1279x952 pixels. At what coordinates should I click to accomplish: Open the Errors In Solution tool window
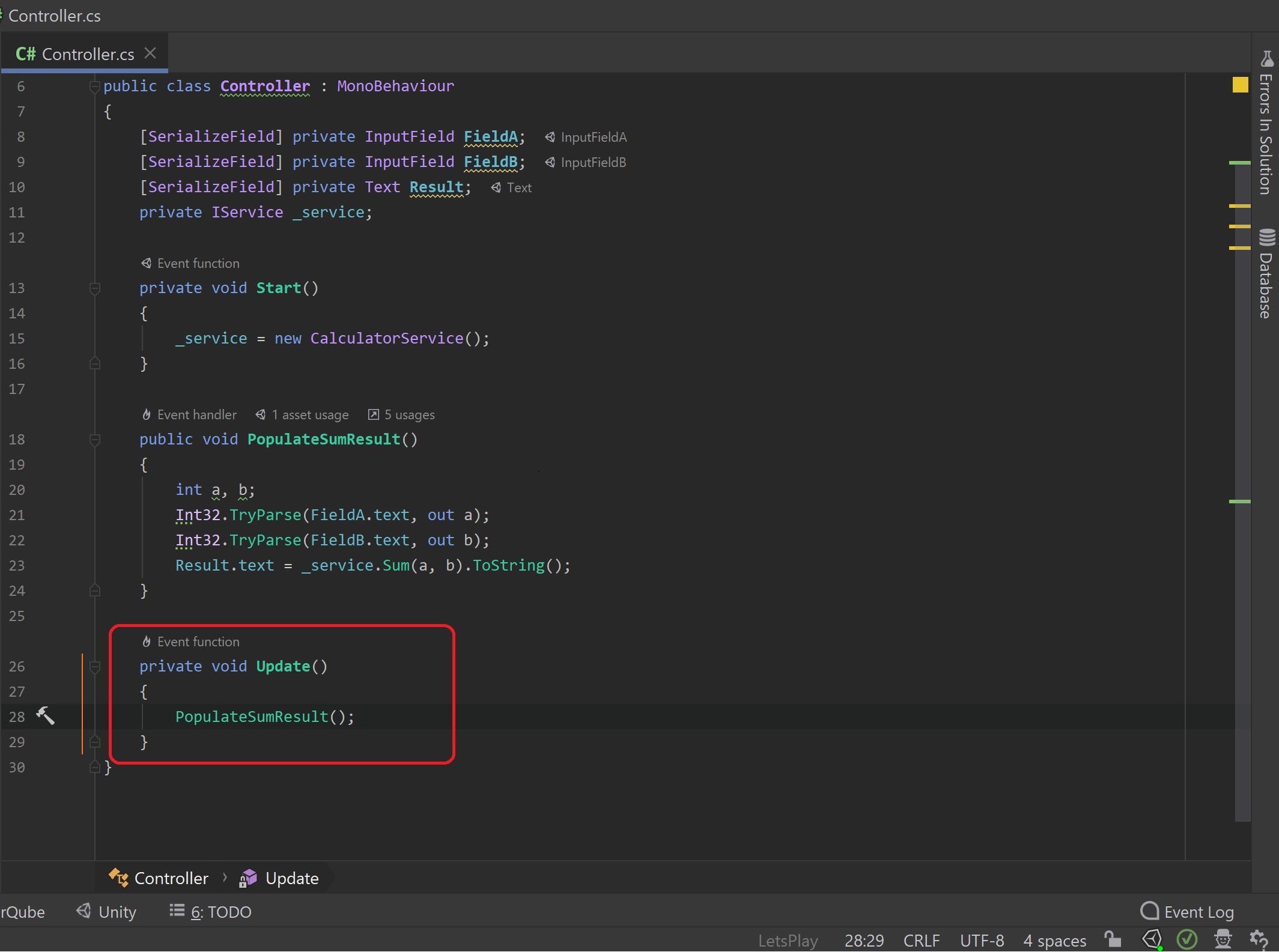tap(1266, 123)
